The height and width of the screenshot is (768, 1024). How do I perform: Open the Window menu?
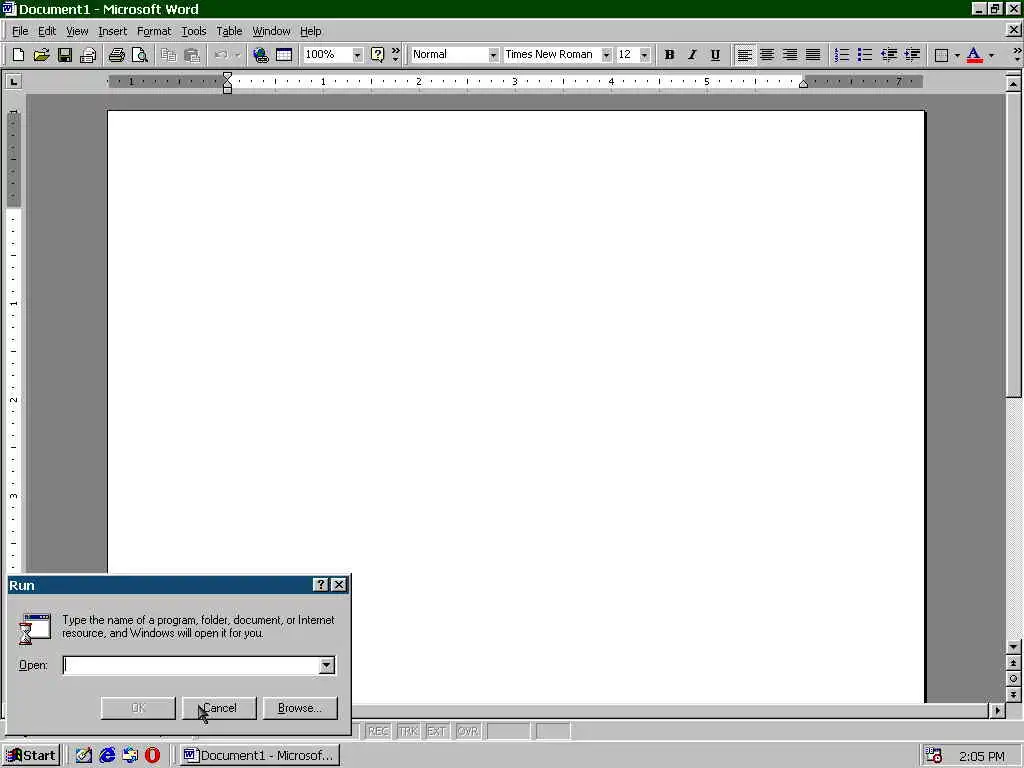pyautogui.click(x=271, y=31)
